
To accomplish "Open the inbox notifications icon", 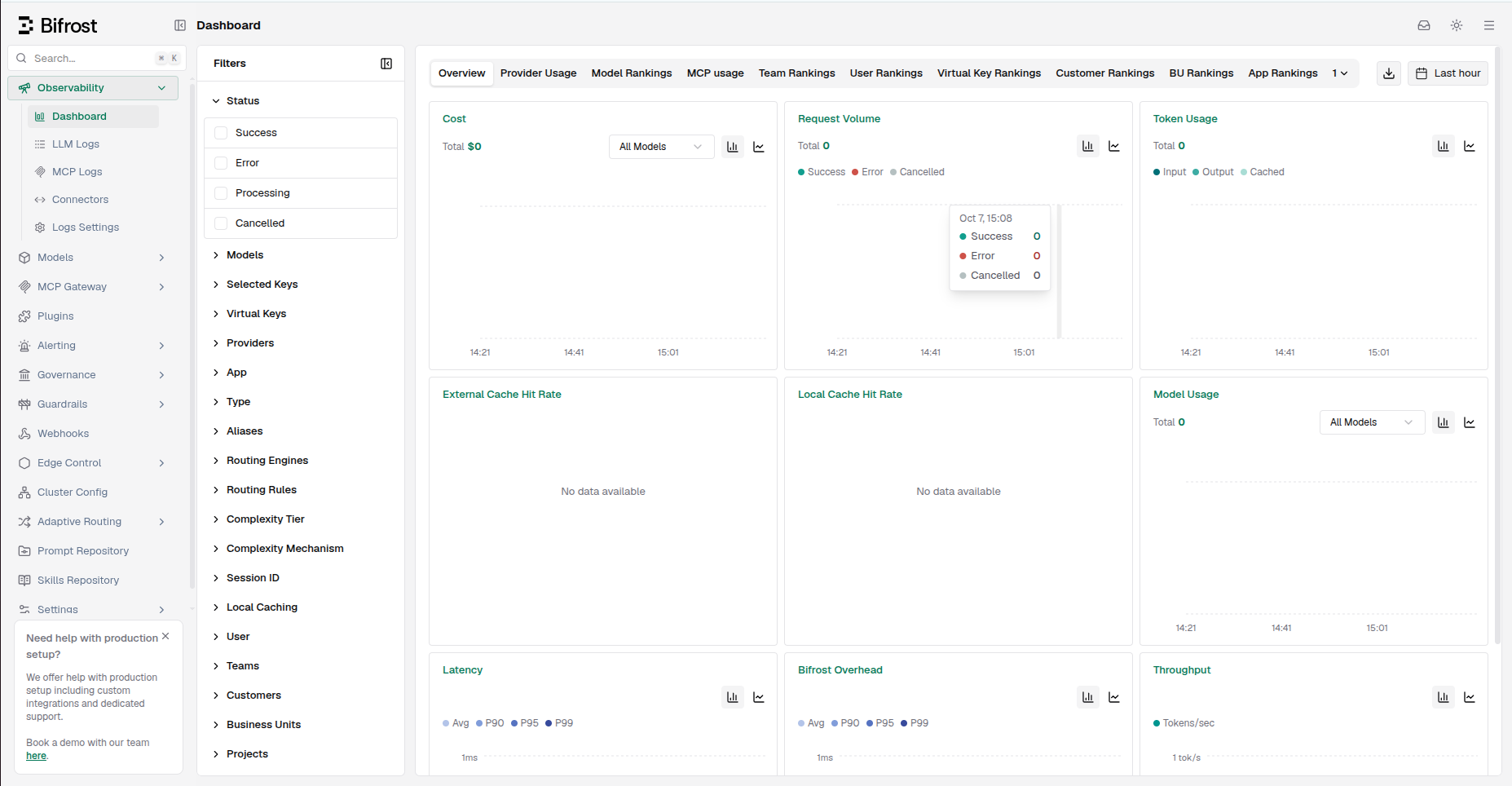I will click(1424, 25).
